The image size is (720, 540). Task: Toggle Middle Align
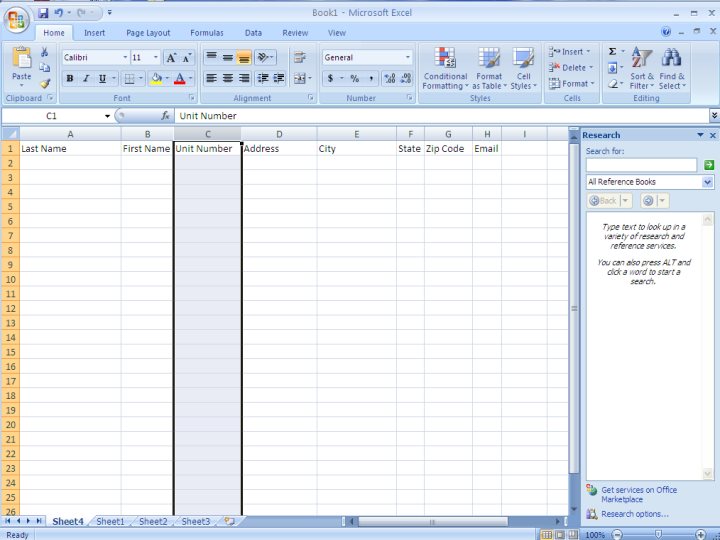click(x=228, y=57)
